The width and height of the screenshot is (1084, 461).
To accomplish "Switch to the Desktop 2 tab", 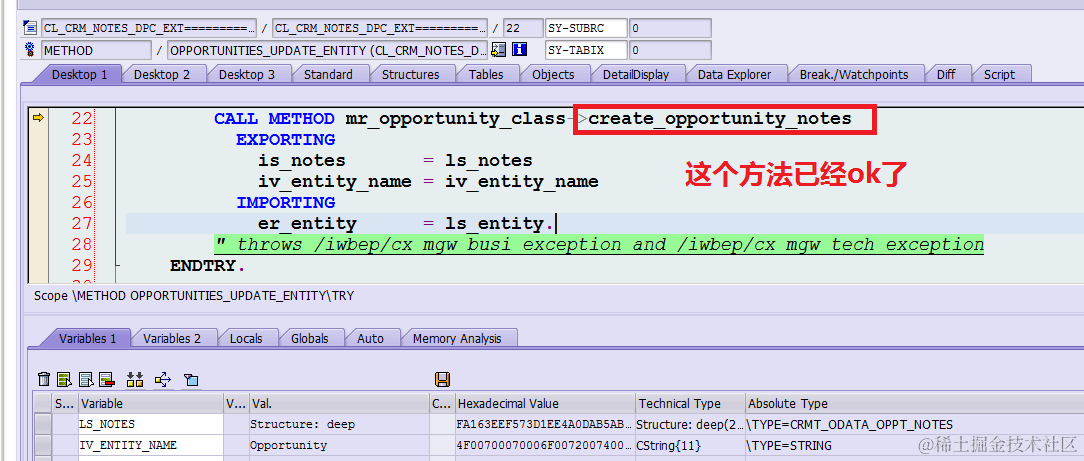I will point(162,75).
